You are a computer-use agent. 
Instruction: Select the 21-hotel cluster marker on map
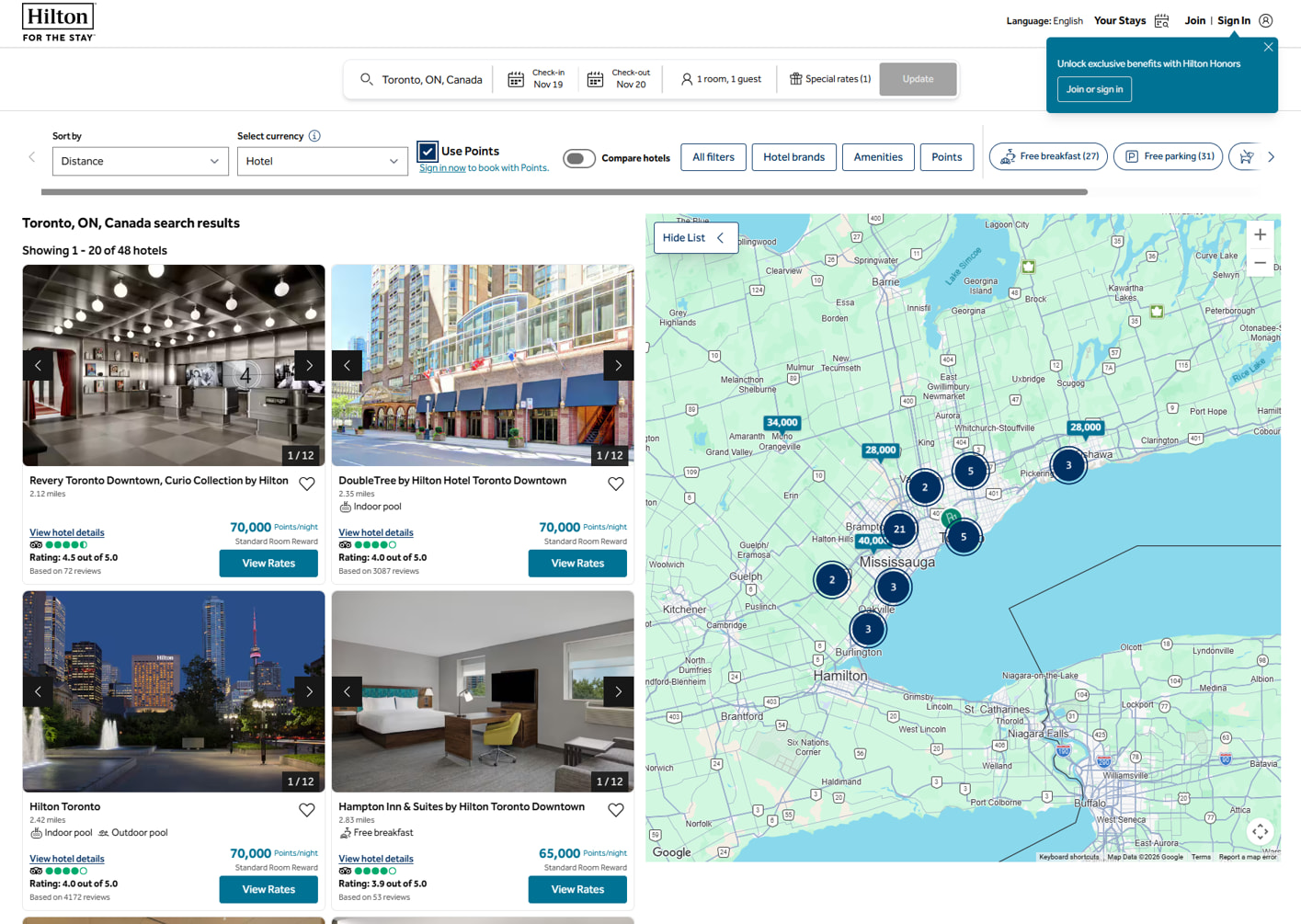click(x=899, y=529)
